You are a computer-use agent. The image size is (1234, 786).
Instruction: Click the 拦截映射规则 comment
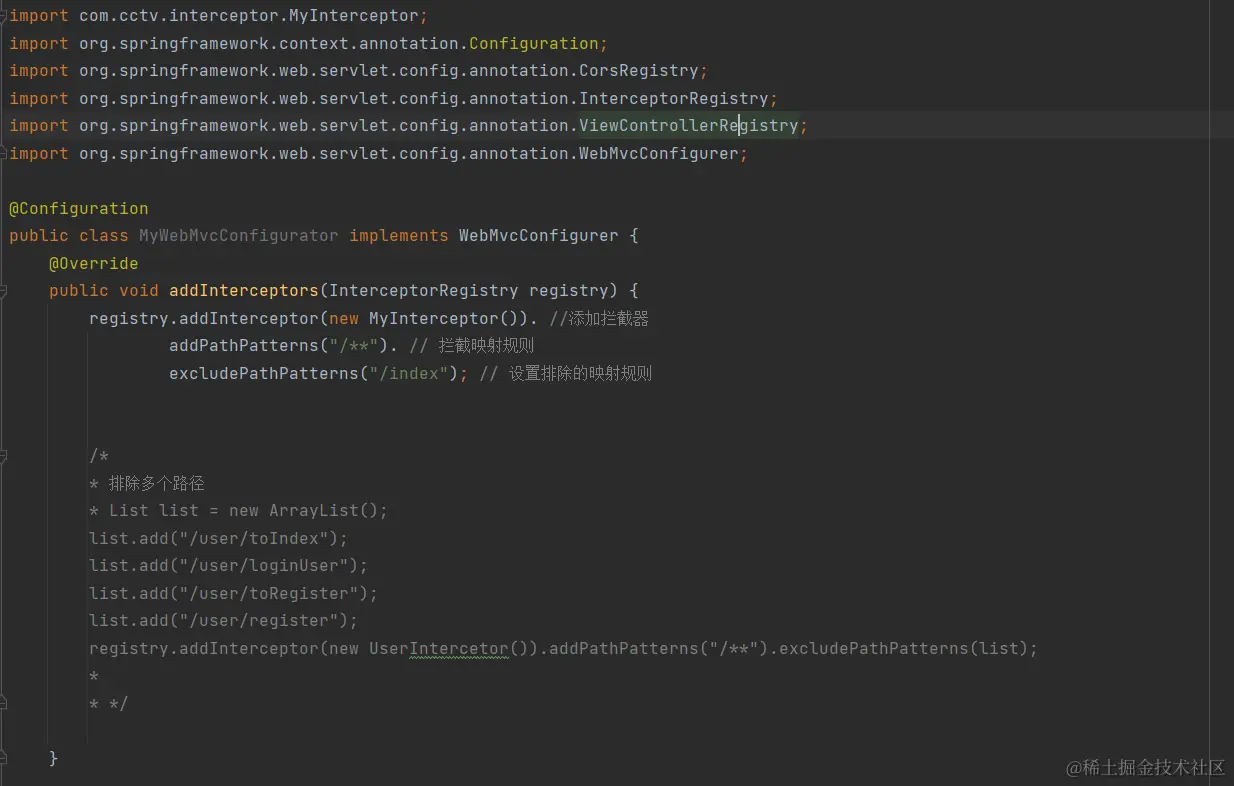pyautogui.click(x=472, y=346)
